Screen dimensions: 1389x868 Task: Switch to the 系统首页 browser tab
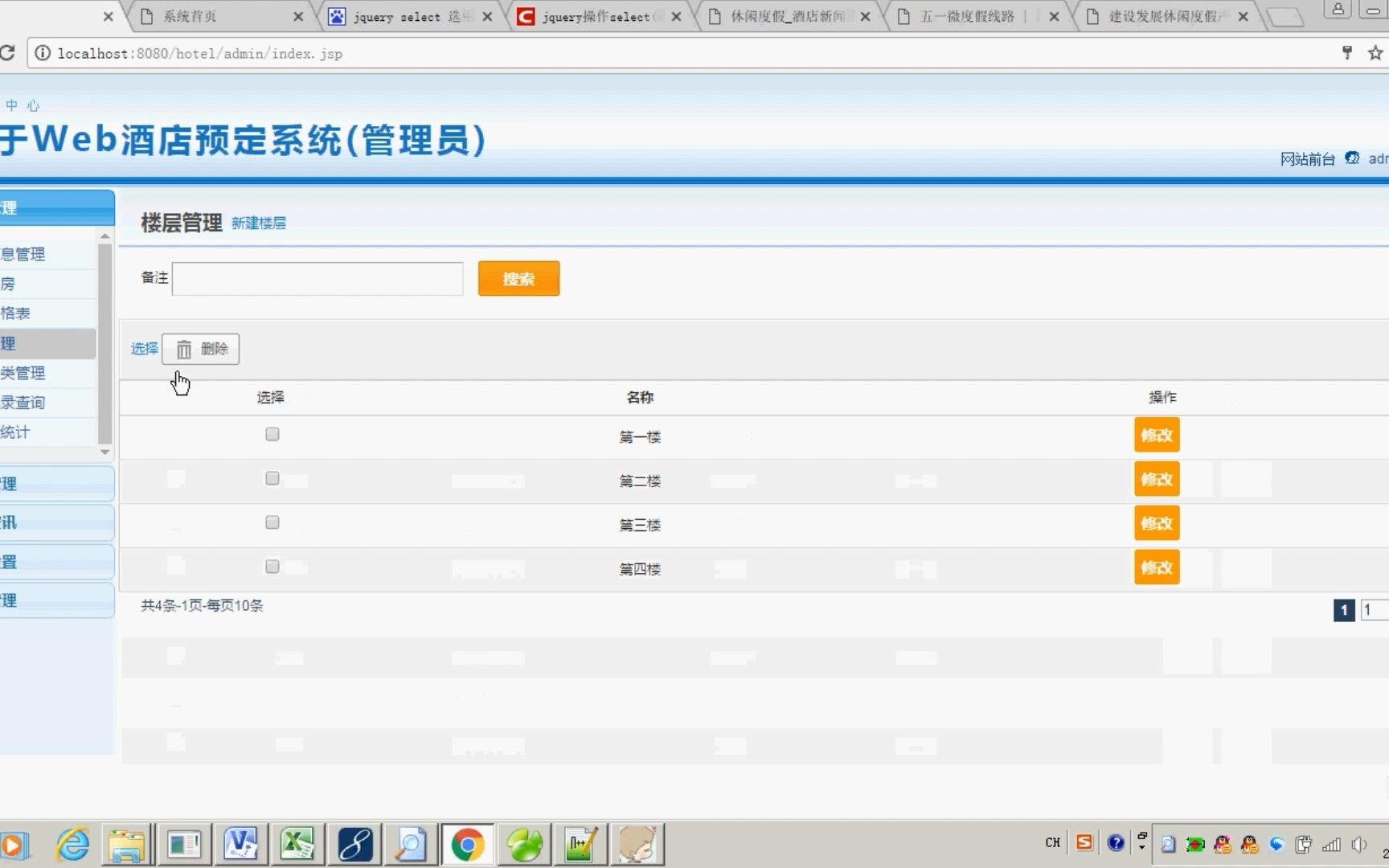click(x=191, y=16)
